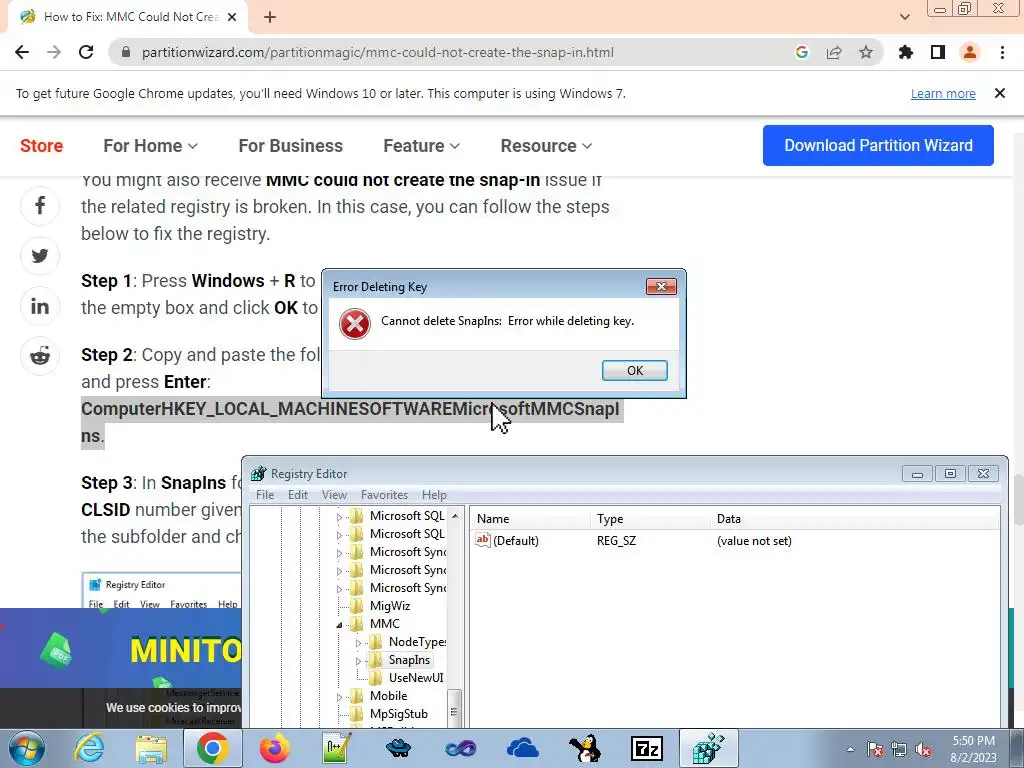Click the LinkedIn share icon
The width and height of the screenshot is (1024, 768).
(40, 306)
